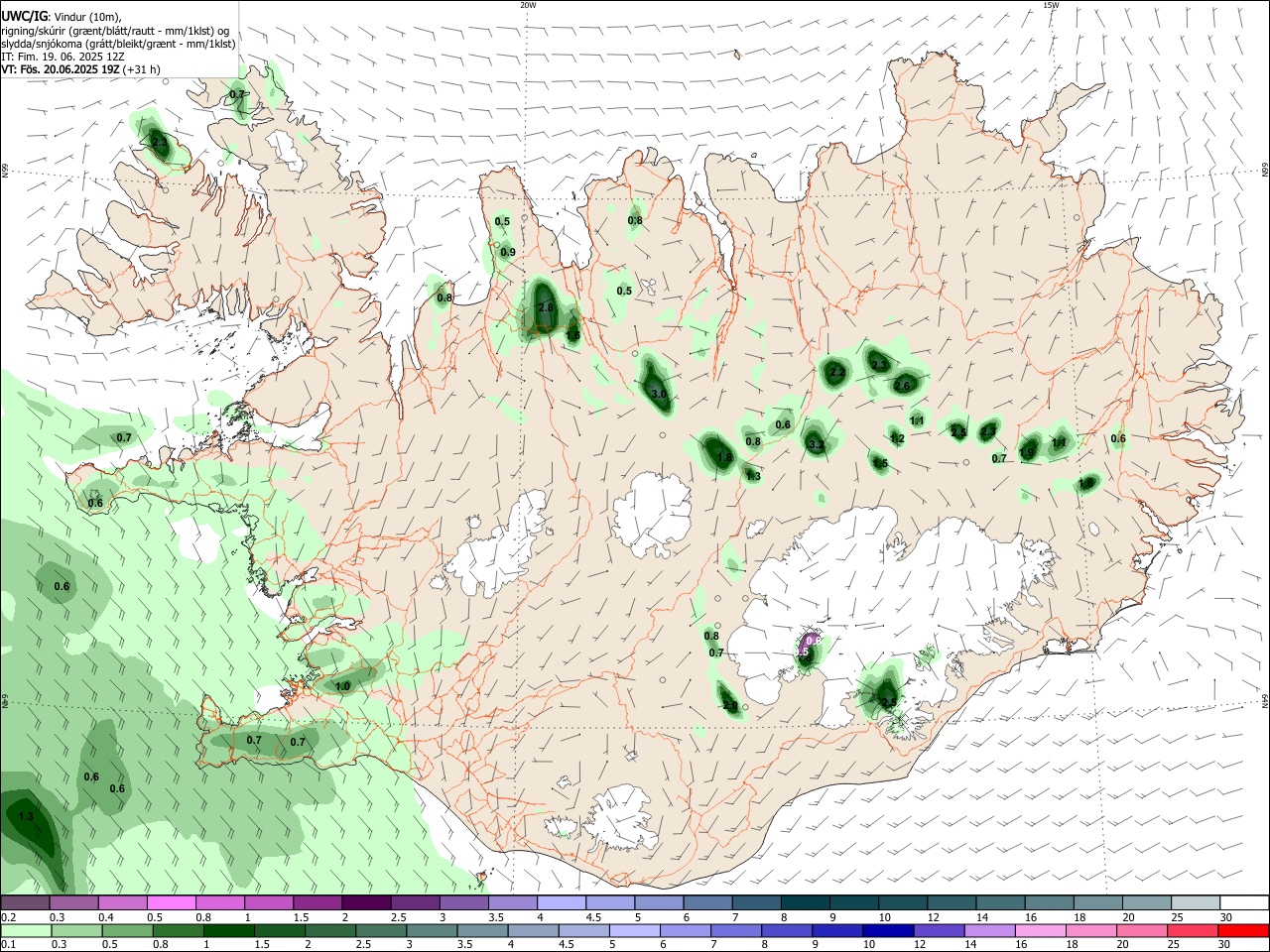1270x952 pixels.
Task: Click the light pink 16–18 swatch on lower scale
Action: click(x=1040, y=930)
